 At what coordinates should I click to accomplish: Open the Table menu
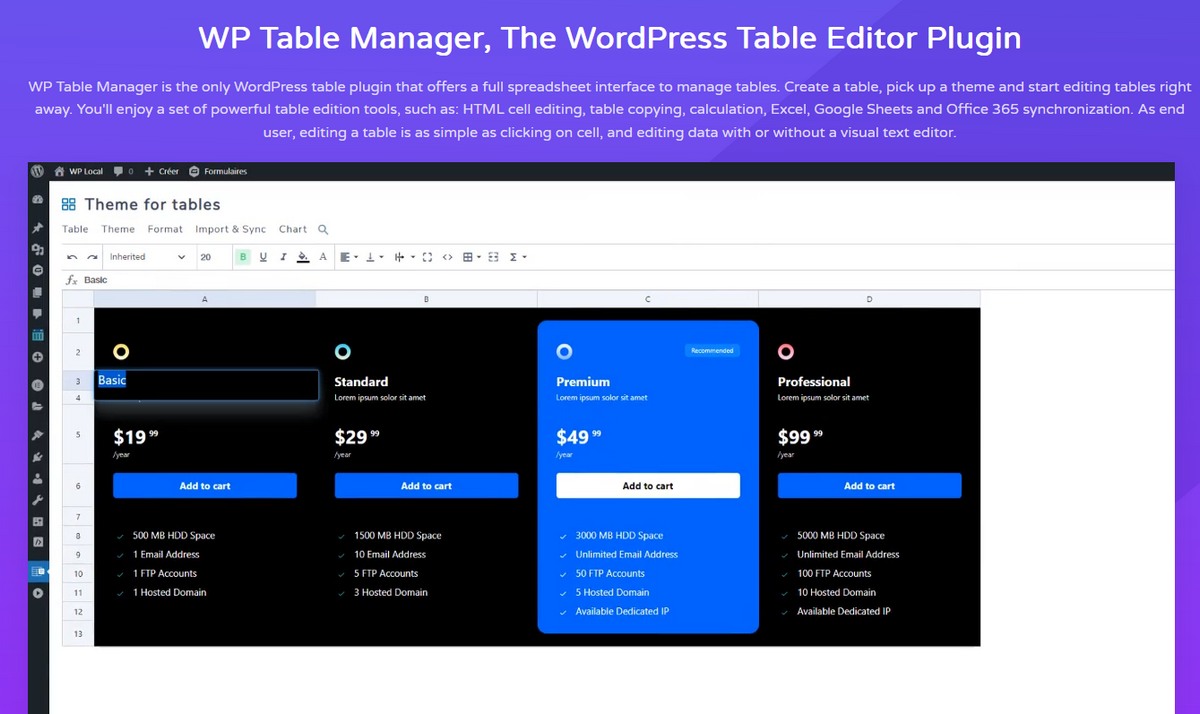pyautogui.click(x=75, y=229)
